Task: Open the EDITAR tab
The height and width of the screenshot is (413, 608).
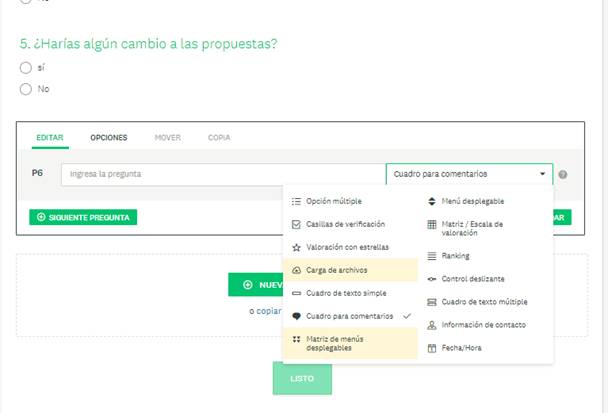Action: 49,137
